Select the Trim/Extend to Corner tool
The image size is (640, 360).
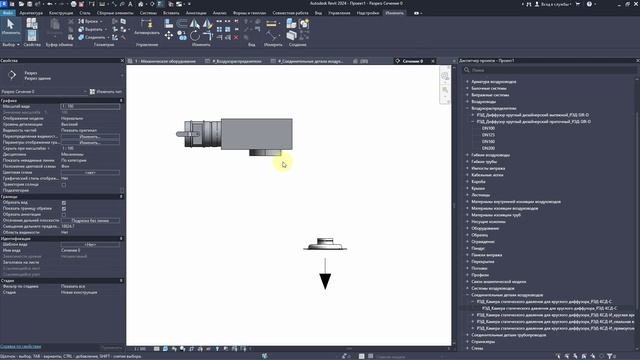(x=208, y=36)
